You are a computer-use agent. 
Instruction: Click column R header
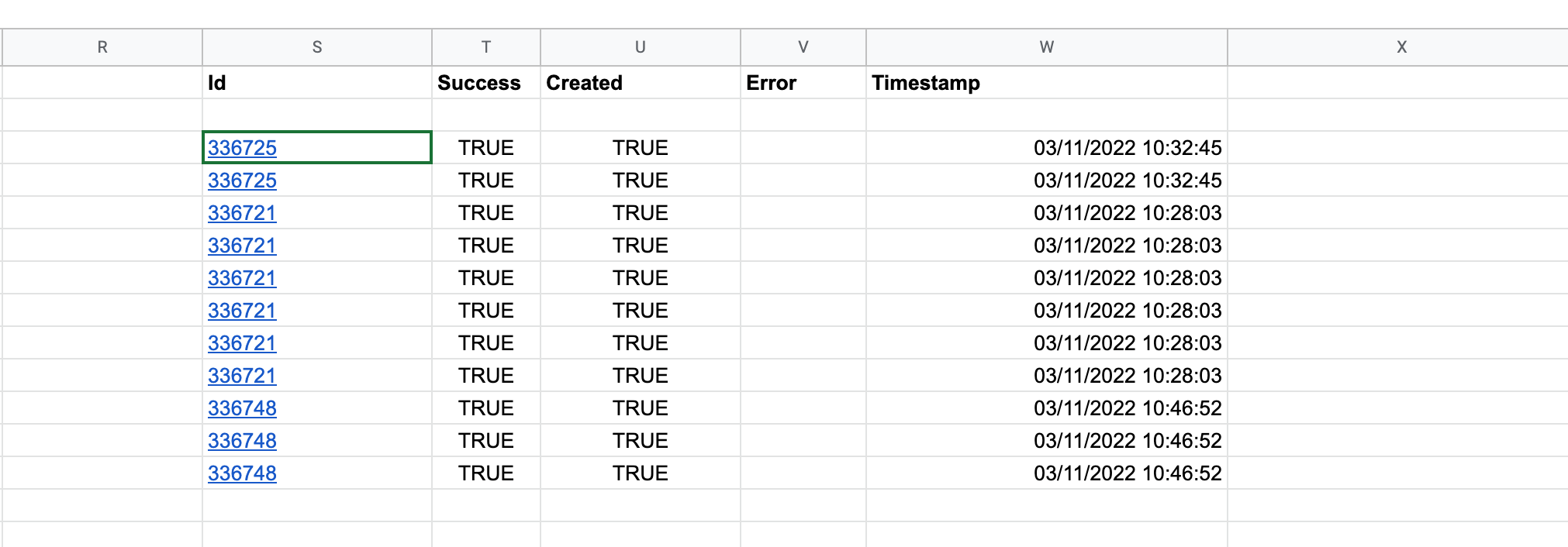click(102, 47)
